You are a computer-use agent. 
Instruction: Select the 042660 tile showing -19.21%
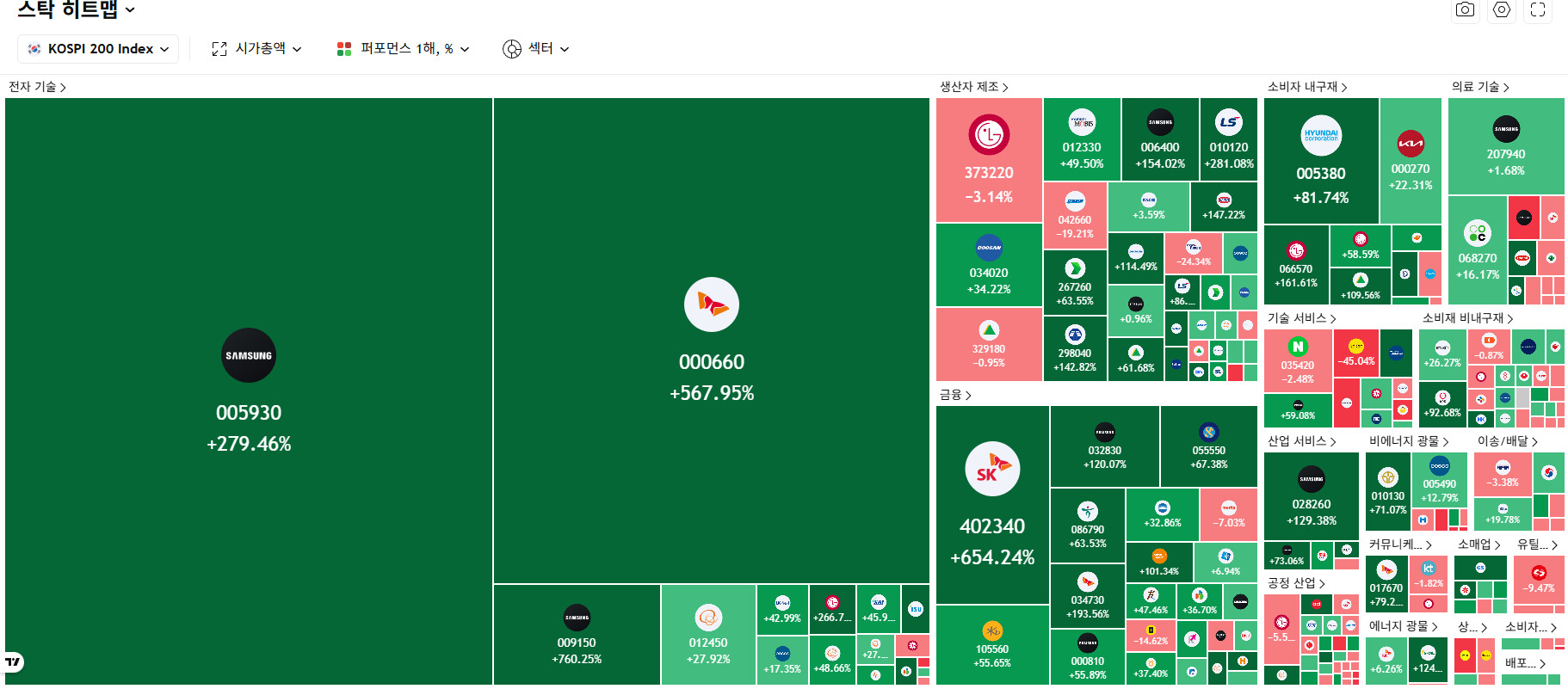pyautogui.click(x=1075, y=216)
